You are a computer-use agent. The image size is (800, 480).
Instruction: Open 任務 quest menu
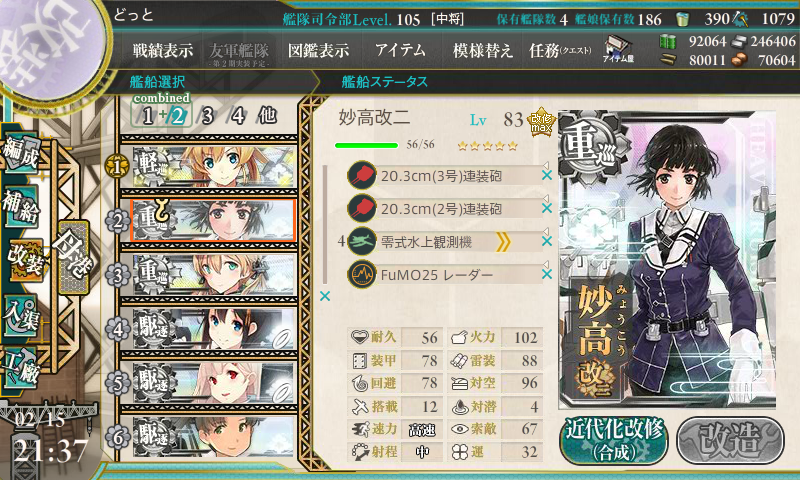tap(560, 50)
